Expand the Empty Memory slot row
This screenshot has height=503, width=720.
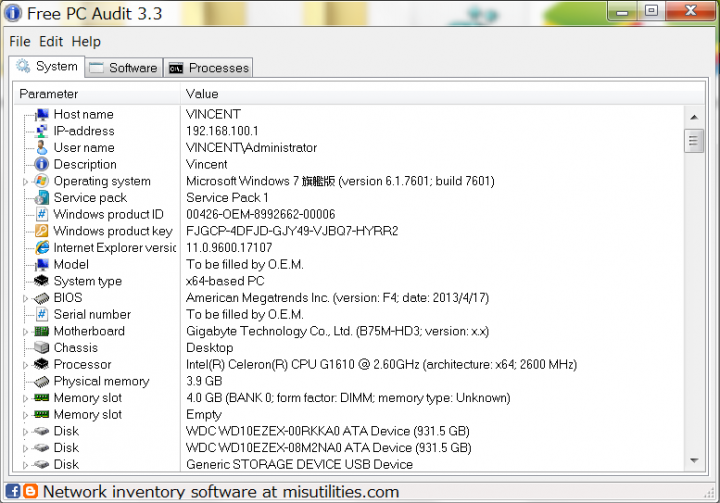click(25, 415)
